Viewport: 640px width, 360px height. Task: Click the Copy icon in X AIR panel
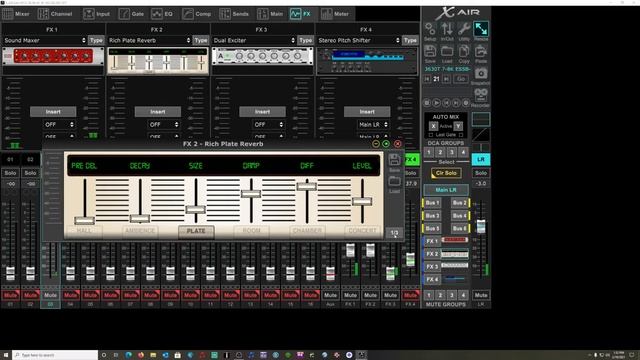pyautogui.click(x=464, y=51)
